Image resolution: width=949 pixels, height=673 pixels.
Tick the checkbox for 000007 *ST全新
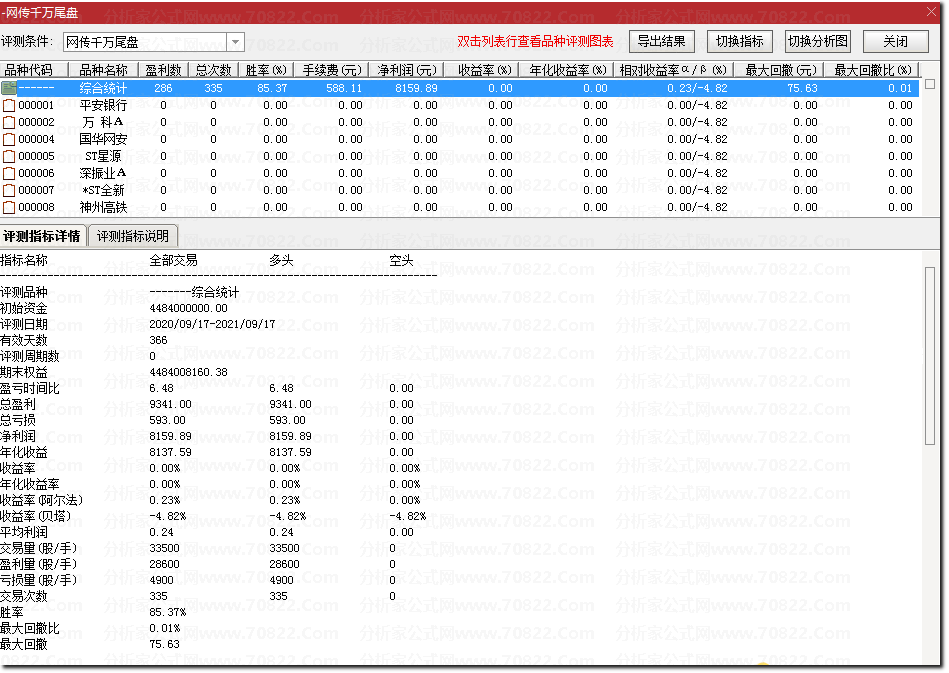pos(8,190)
